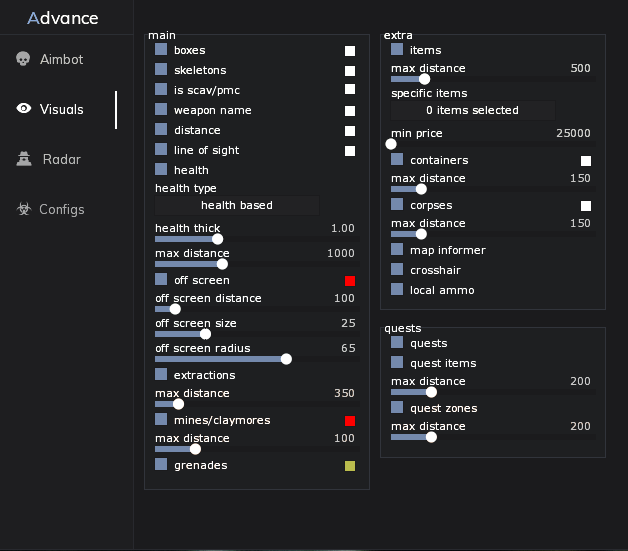This screenshot has height=551, width=628.
Task: Enable the boxes checkbox
Action: coord(161,50)
